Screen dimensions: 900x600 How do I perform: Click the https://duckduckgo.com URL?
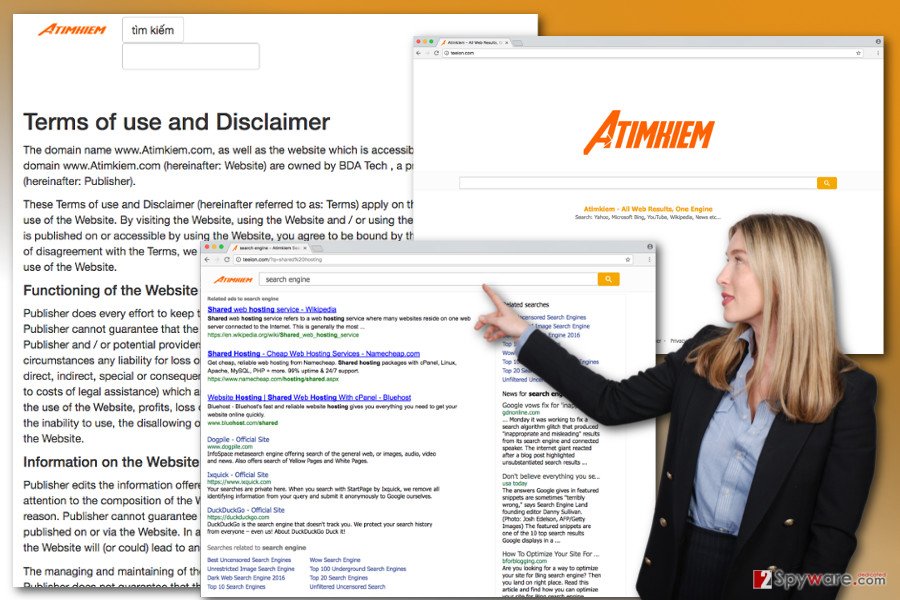pyautogui.click(x=238, y=517)
